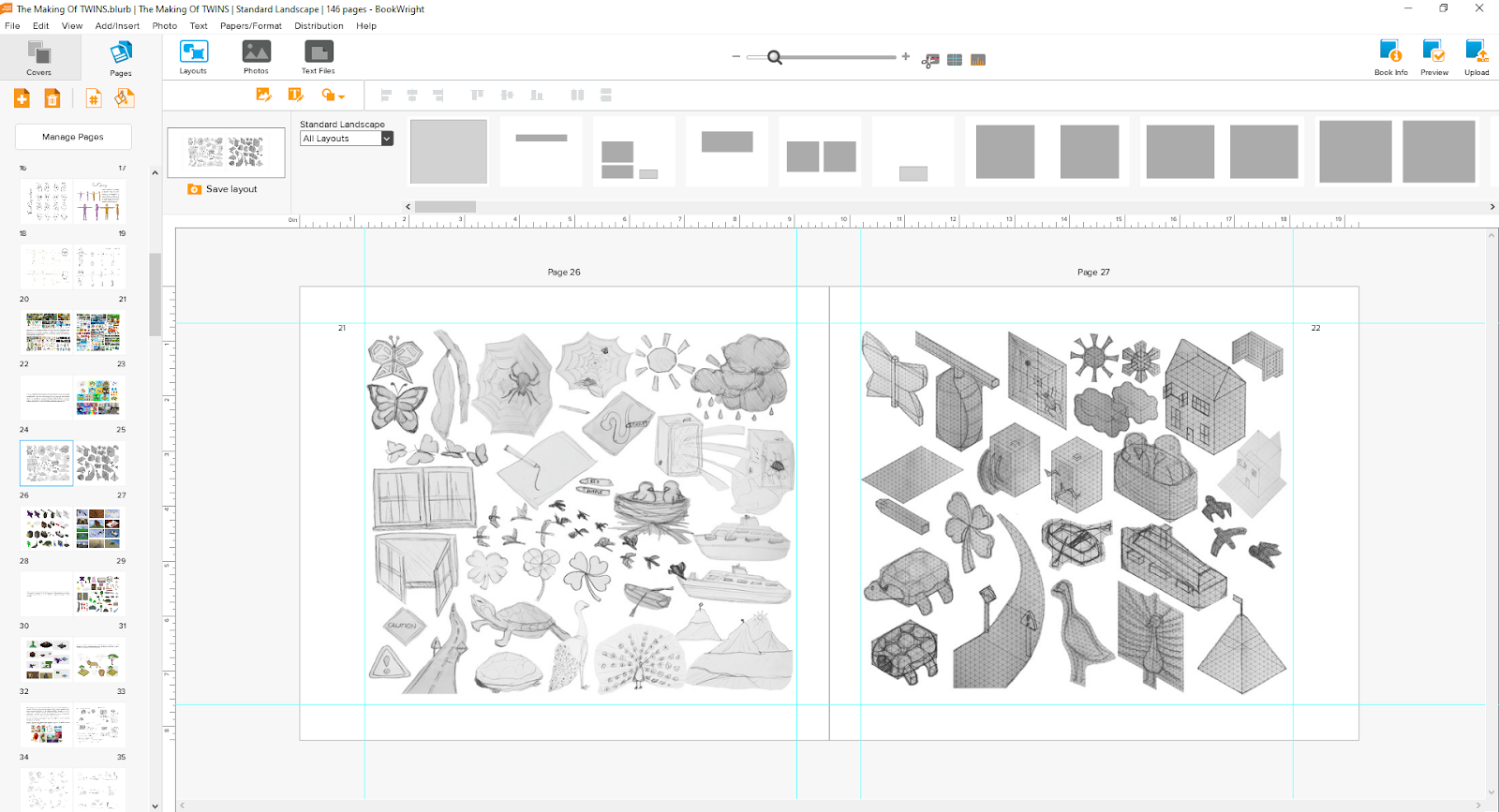
Task: Open the View menu
Action: coord(72,26)
